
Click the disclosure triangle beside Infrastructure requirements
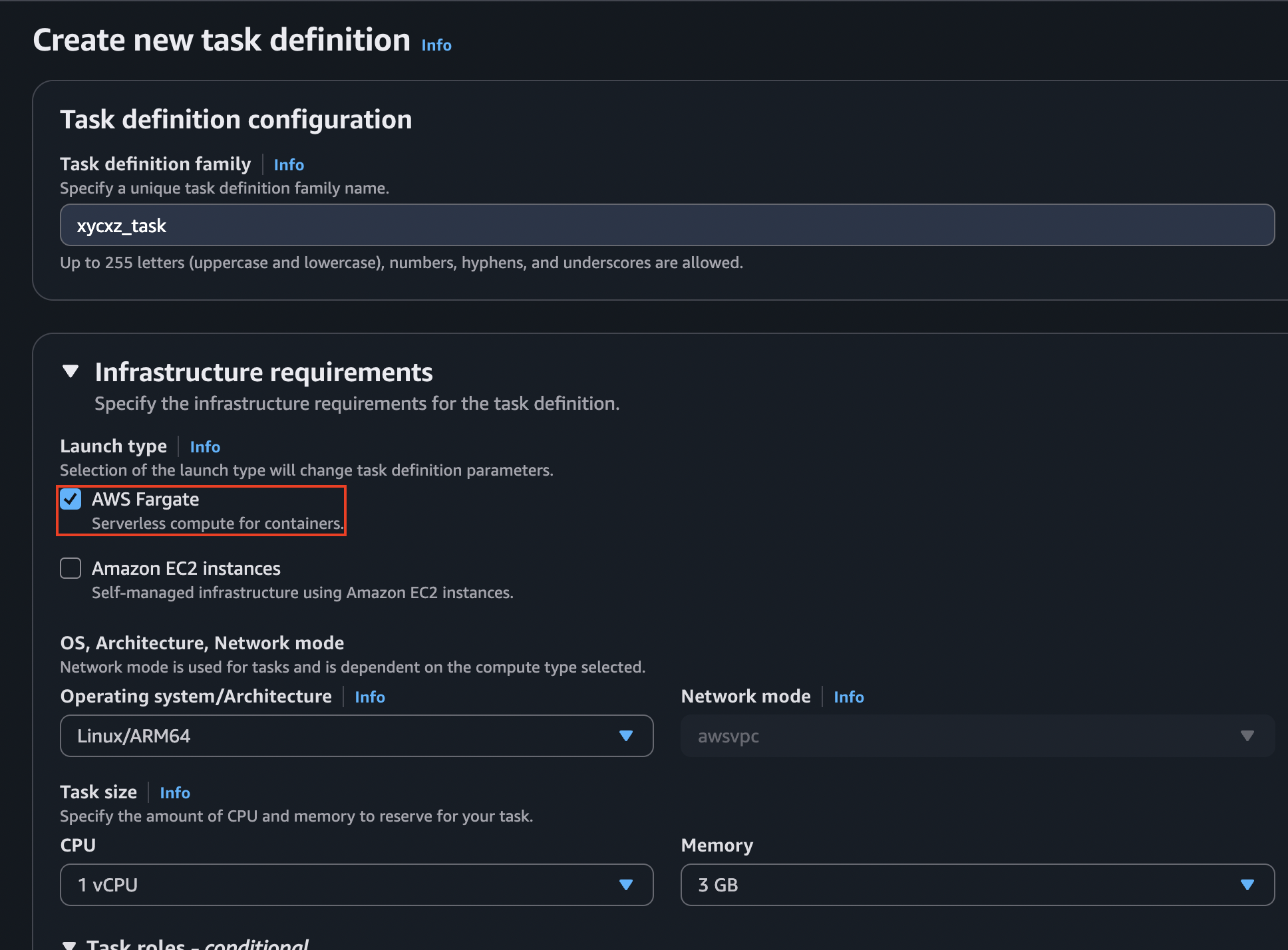(71, 372)
